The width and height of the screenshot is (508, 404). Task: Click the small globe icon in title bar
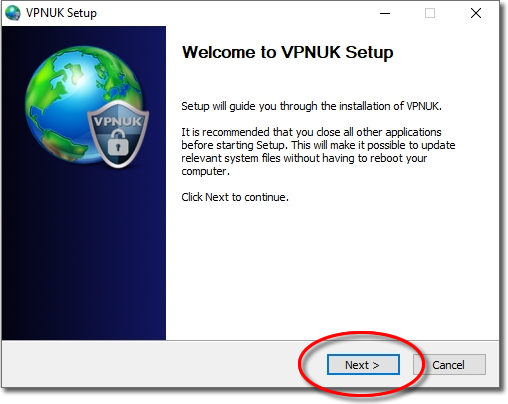13,13
